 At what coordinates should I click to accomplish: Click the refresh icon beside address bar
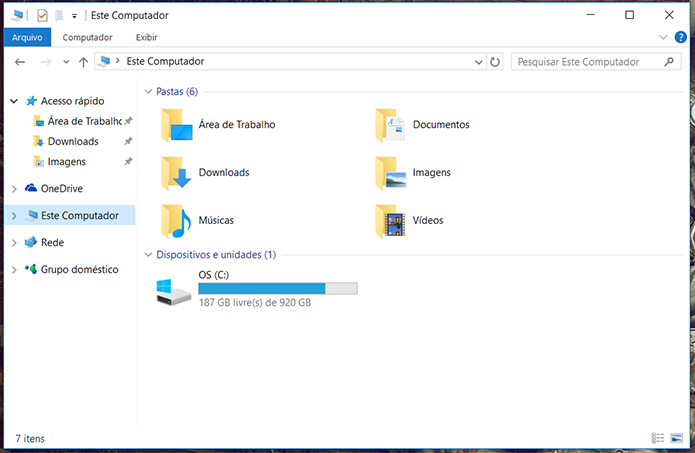[x=495, y=62]
